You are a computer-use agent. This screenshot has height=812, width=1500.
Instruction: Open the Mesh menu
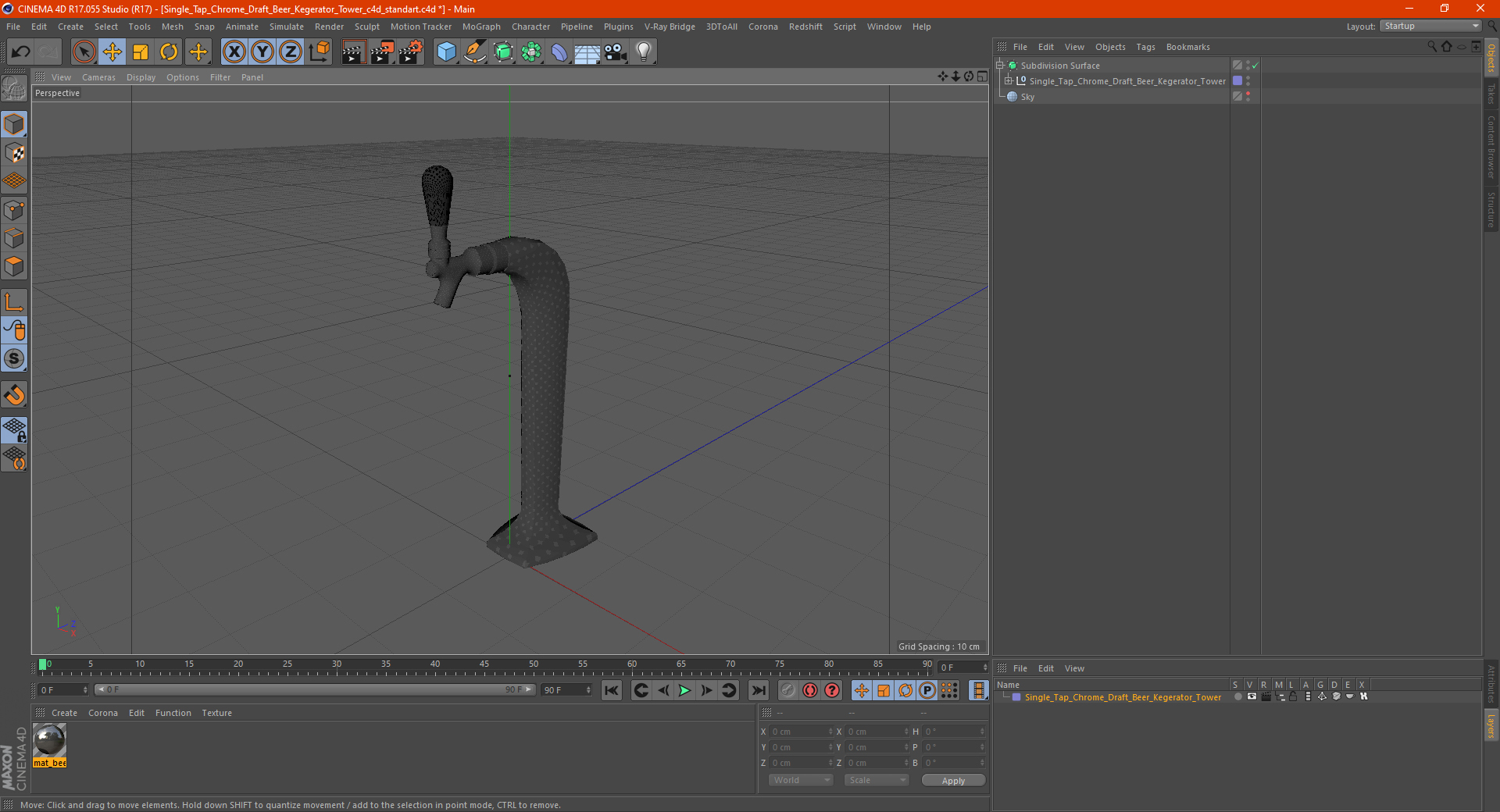tap(173, 27)
